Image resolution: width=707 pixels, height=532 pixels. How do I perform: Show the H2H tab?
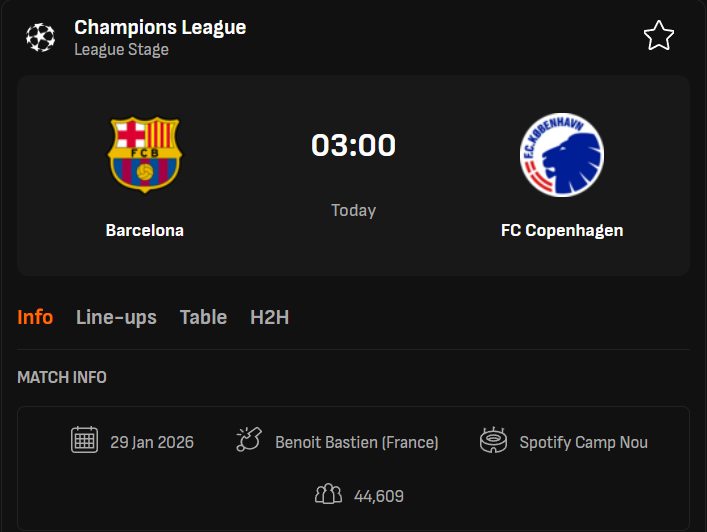click(270, 317)
